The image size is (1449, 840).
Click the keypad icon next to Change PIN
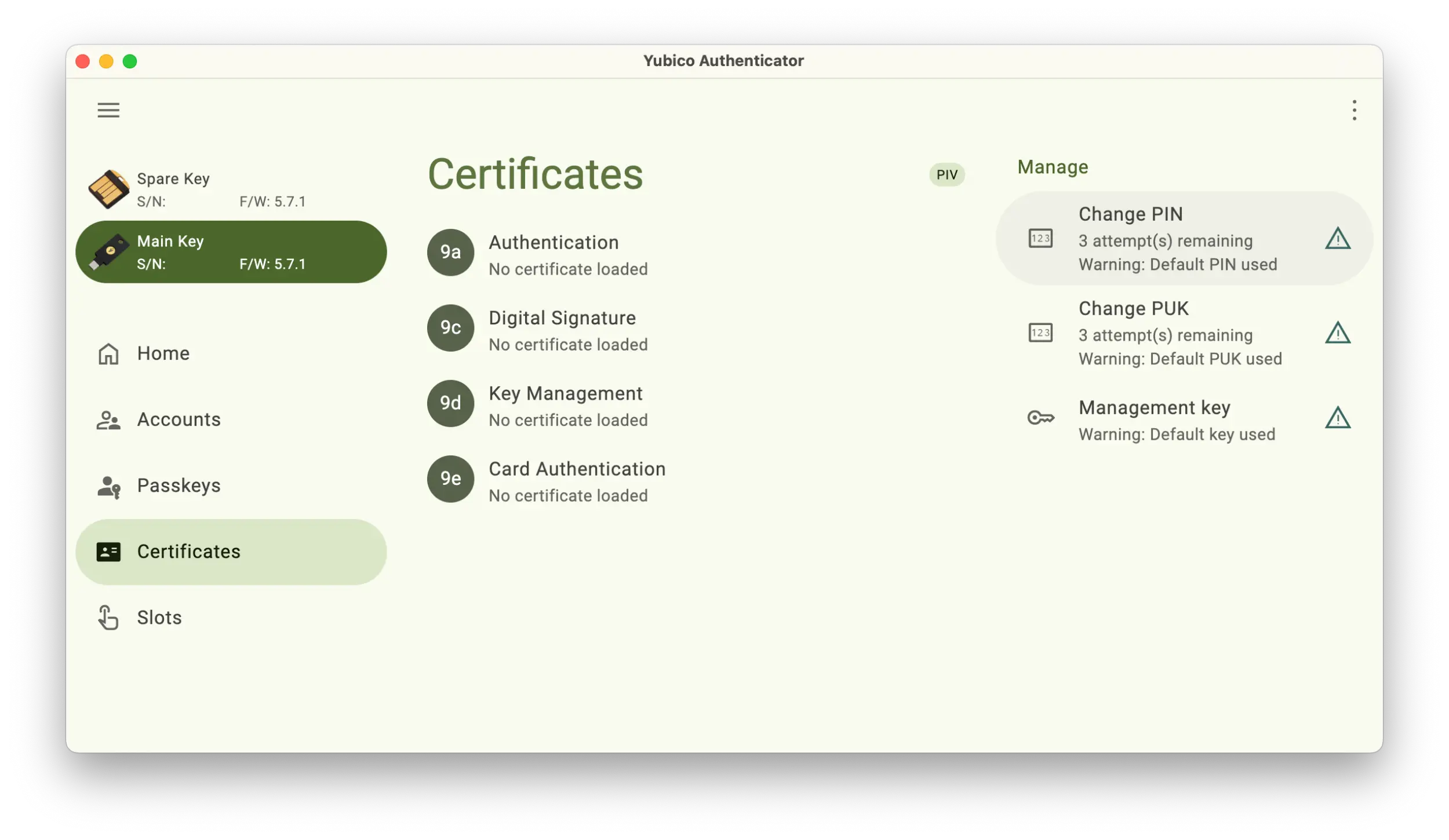pos(1042,239)
